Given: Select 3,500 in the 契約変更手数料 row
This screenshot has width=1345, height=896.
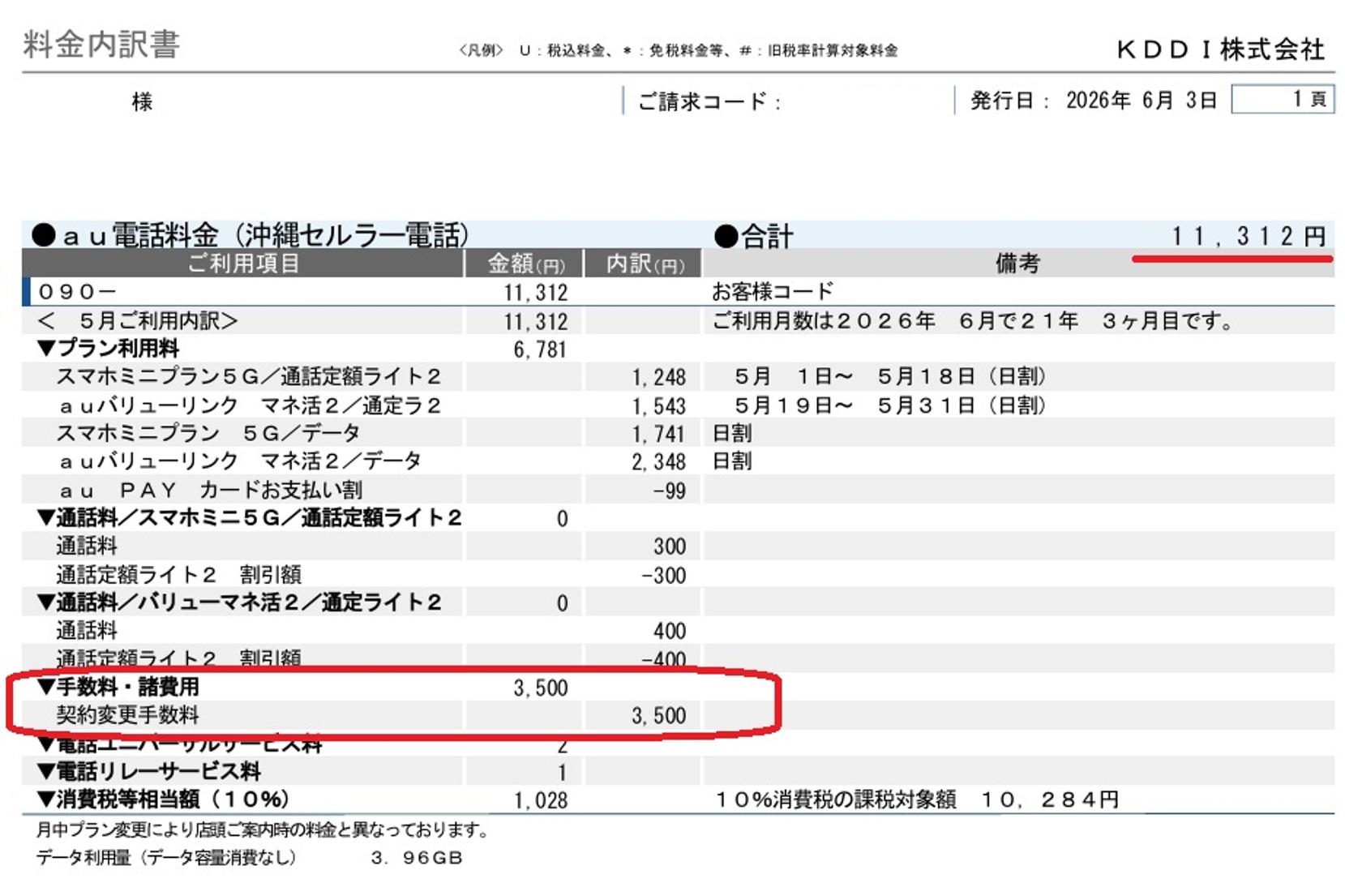Looking at the screenshot, I should [x=659, y=716].
